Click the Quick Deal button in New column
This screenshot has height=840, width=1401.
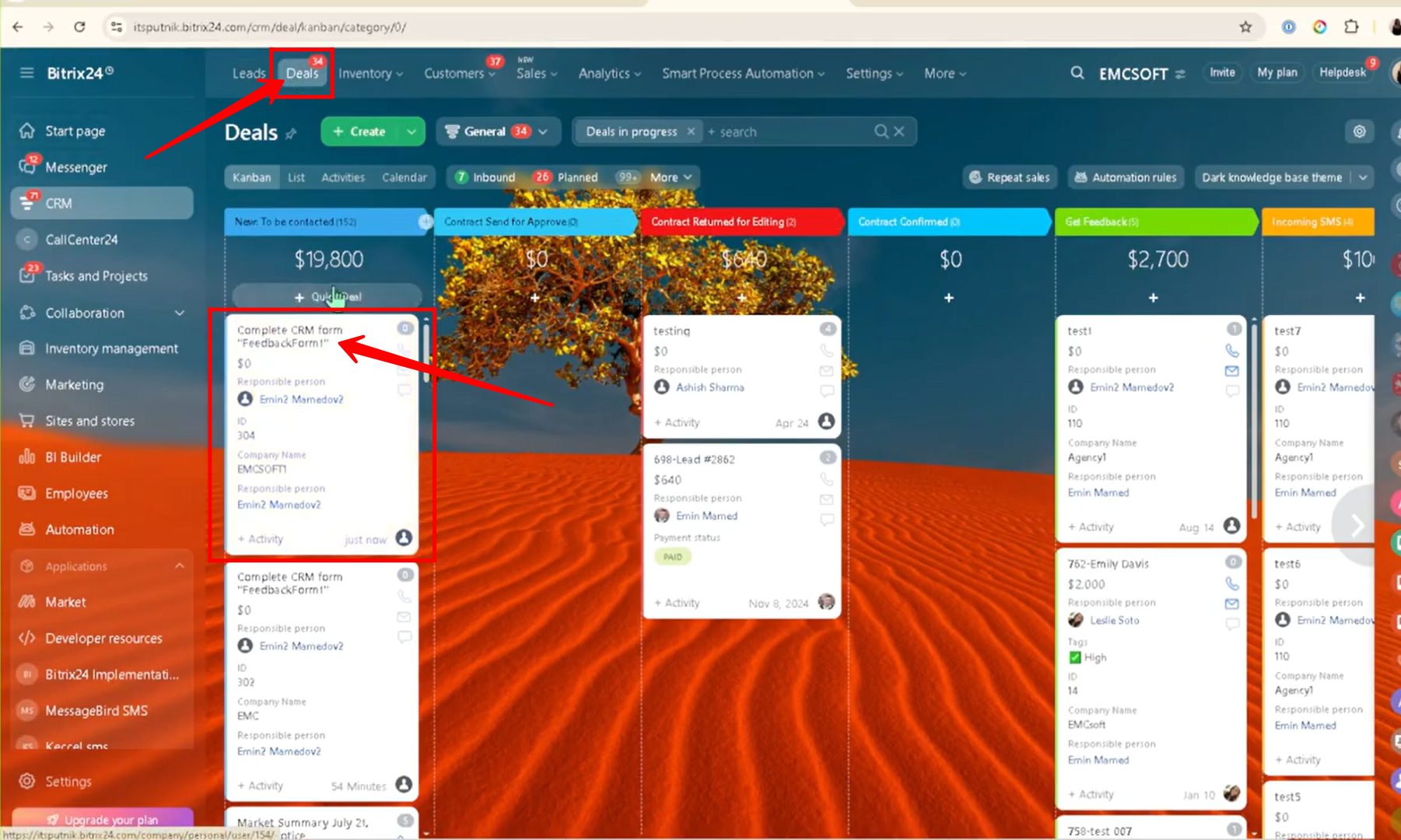pos(327,296)
